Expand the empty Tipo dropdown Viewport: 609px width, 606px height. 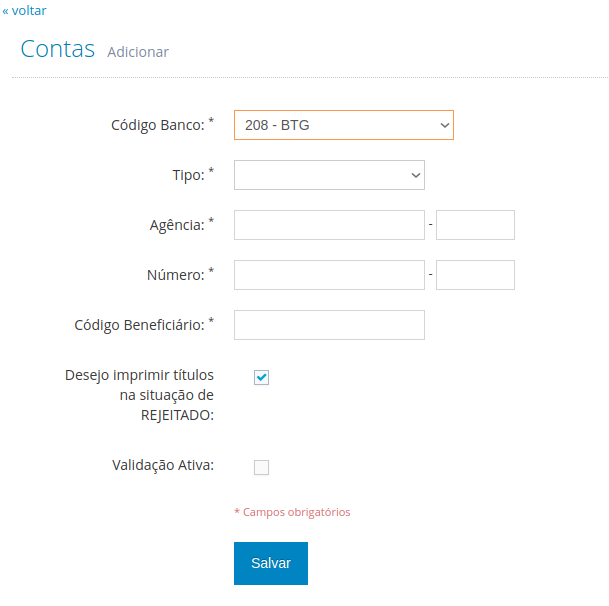click(x=329, y=175)
